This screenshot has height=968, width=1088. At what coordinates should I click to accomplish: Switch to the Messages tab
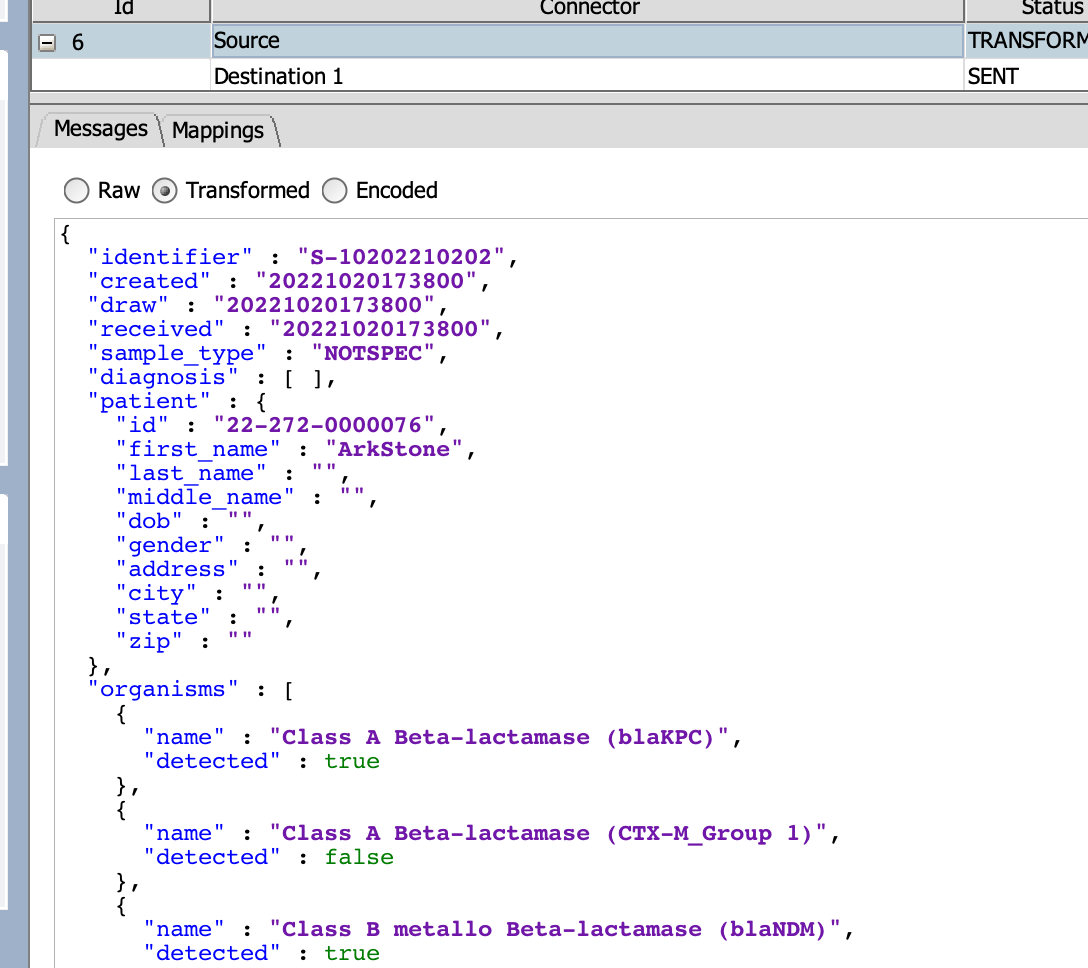point(100,129)
